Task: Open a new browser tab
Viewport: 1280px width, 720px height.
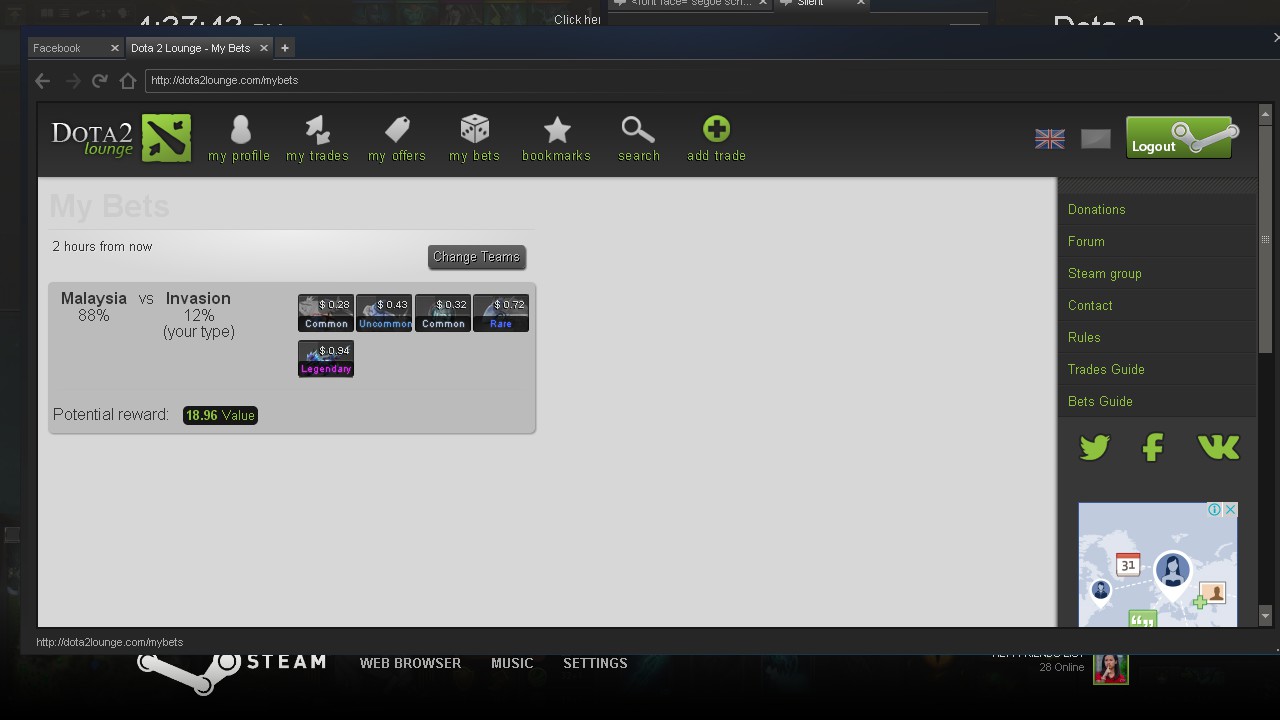Action: coord(285,48)
